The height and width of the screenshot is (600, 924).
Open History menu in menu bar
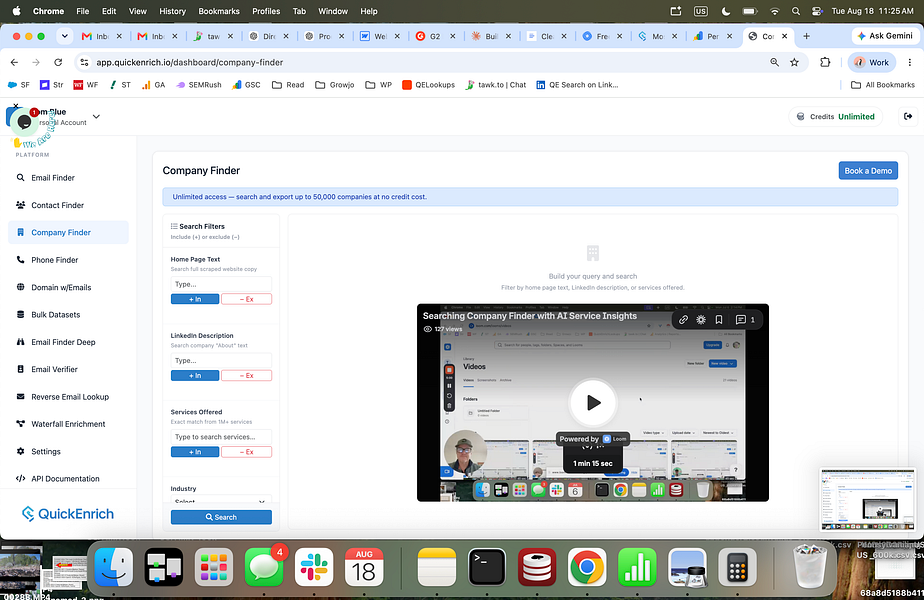(172, 11)
